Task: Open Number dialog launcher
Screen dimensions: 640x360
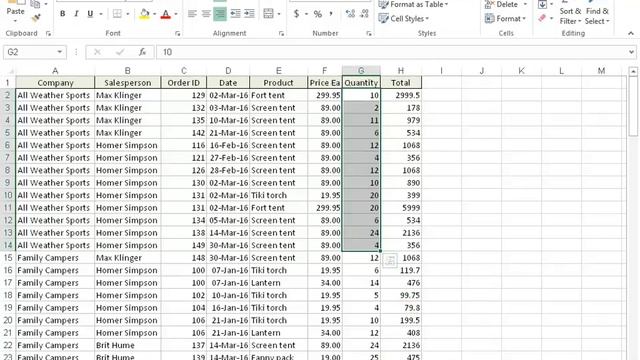Action: click(x=369, y=34)
